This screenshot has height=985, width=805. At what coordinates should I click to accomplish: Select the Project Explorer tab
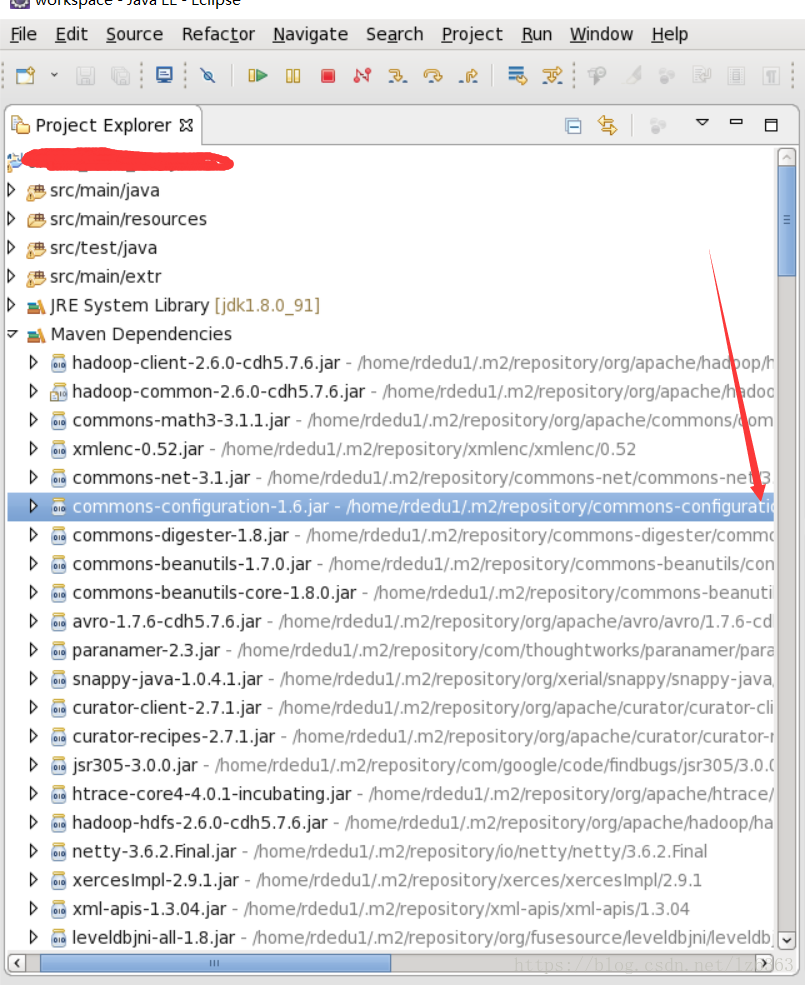coord(102,125)
